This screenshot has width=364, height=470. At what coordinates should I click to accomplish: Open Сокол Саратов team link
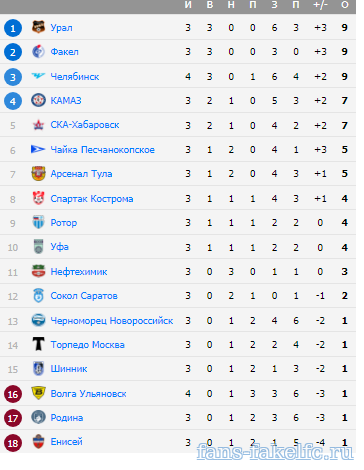pos(84,296)
